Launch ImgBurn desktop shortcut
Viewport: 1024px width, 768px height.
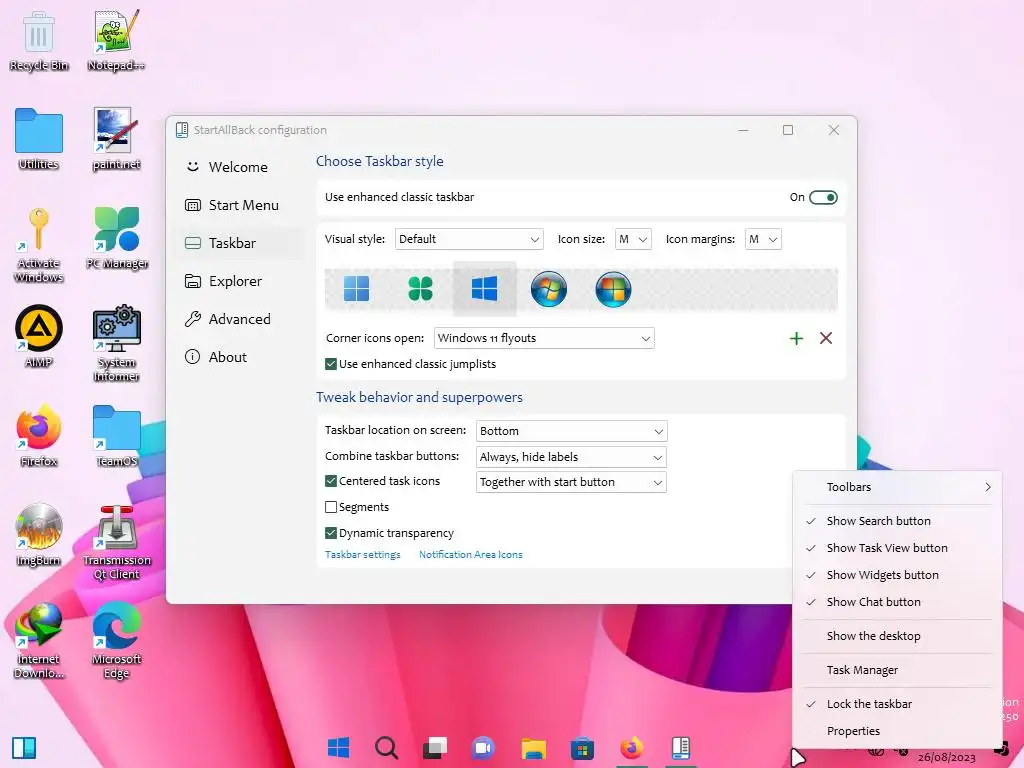tap(39, 536)
